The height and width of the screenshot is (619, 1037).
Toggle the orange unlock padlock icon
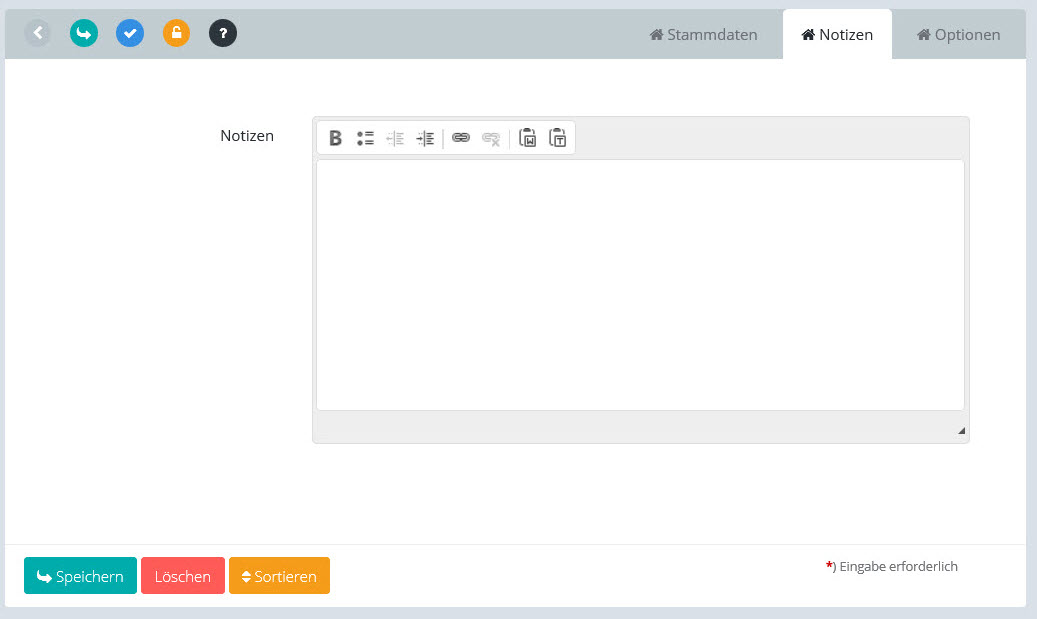(x=176, y=33)
